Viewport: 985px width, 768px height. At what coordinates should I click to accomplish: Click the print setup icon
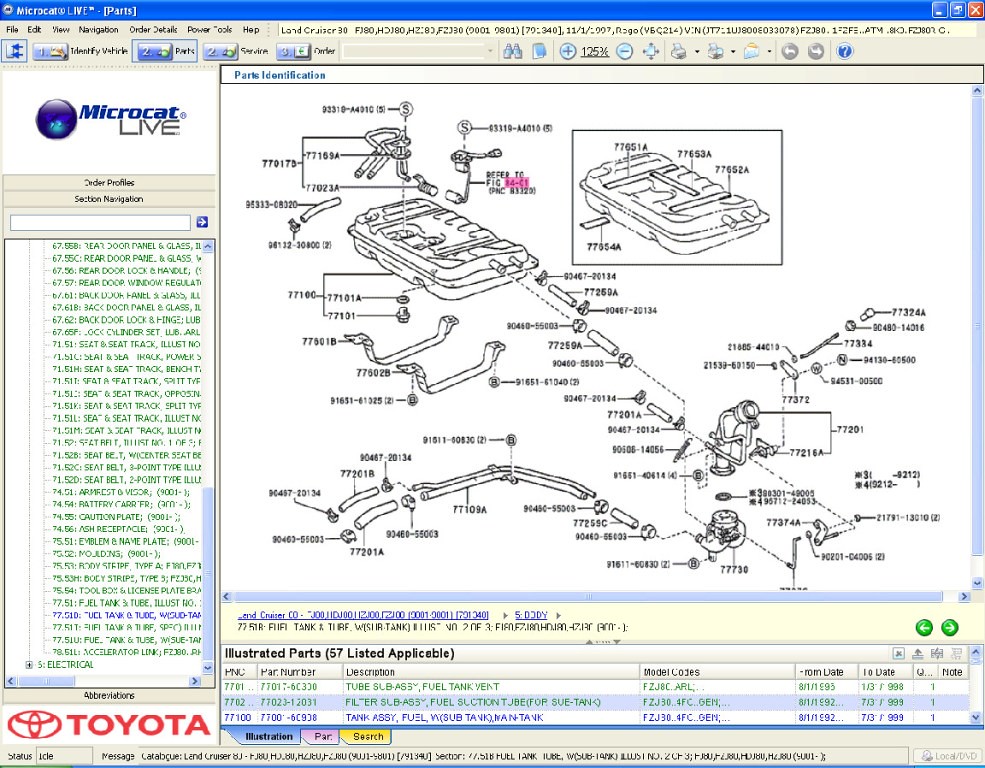point(716,51)
